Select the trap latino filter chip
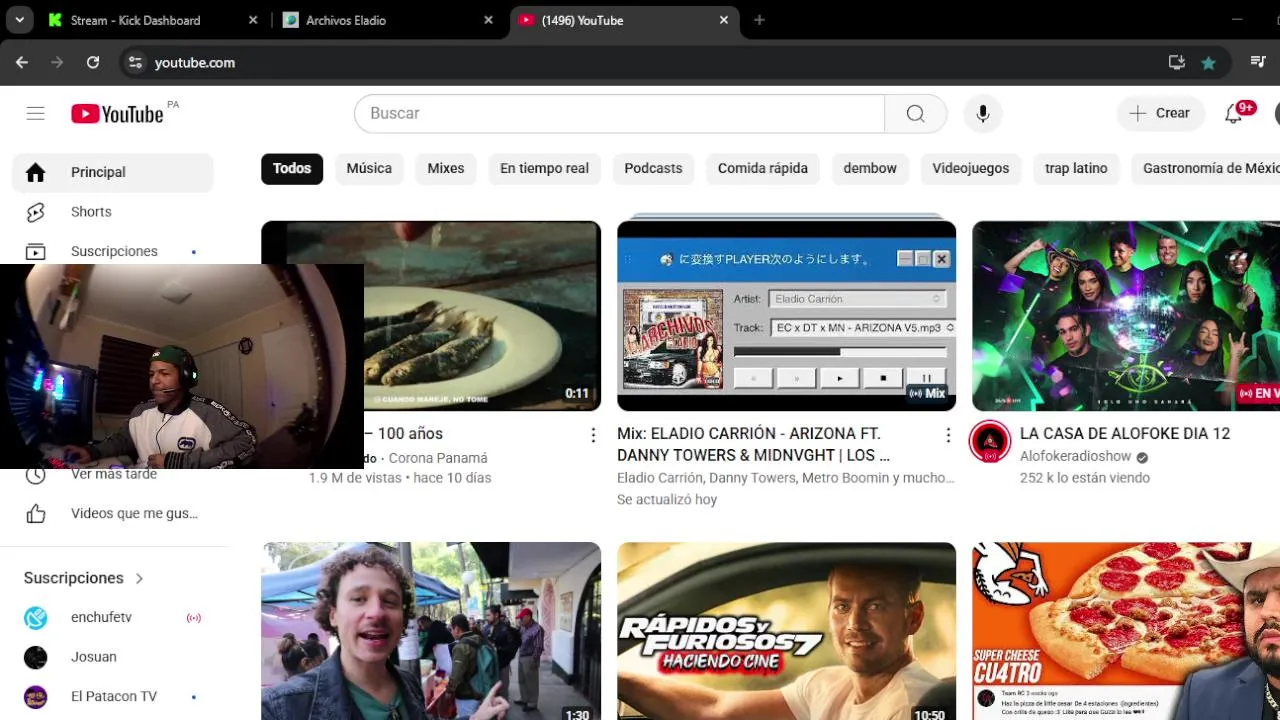1280x720 pixels. point(1076,168)
